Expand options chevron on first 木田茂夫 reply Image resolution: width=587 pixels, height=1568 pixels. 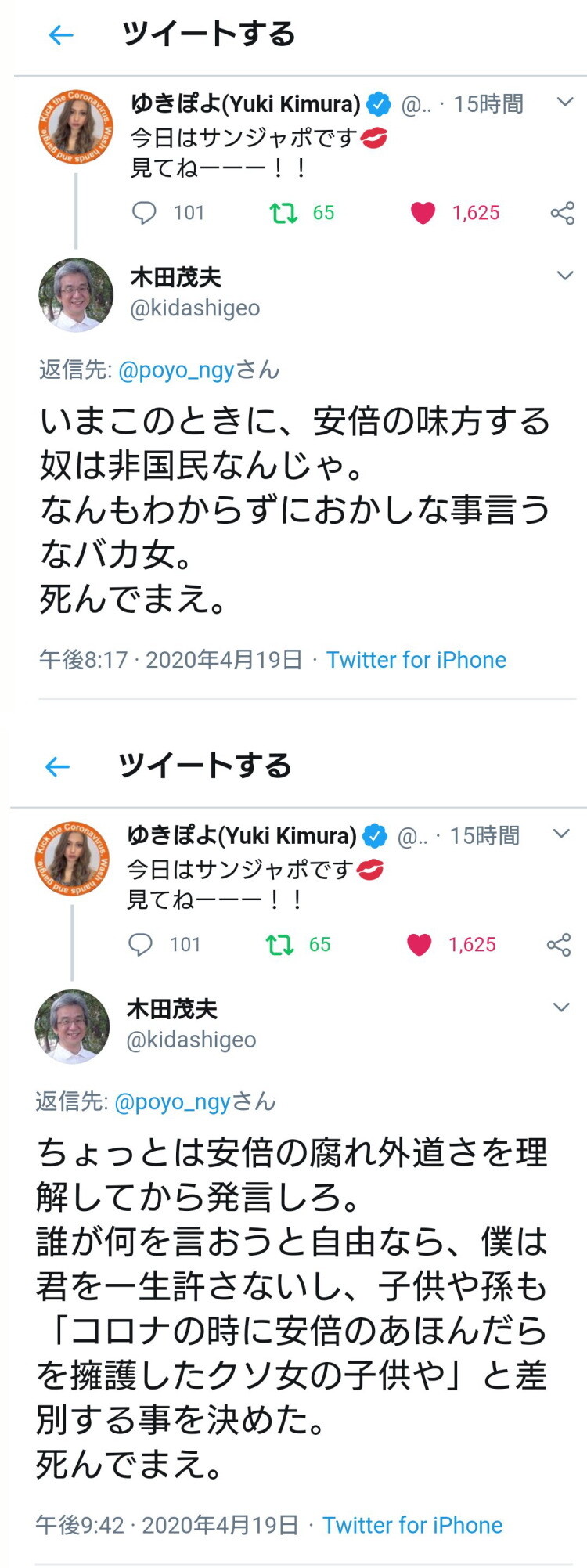(565, 276)
